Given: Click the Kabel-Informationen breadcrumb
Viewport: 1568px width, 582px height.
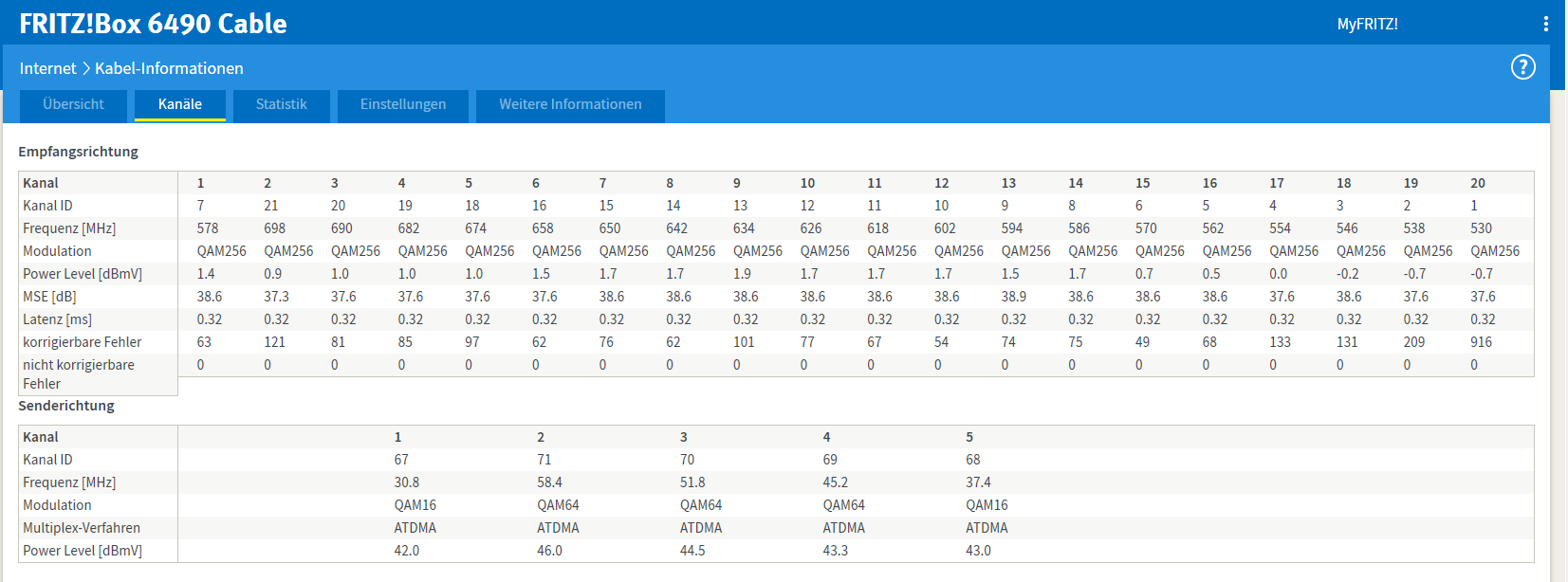Looking at the screenshot, I should point(169,68).
